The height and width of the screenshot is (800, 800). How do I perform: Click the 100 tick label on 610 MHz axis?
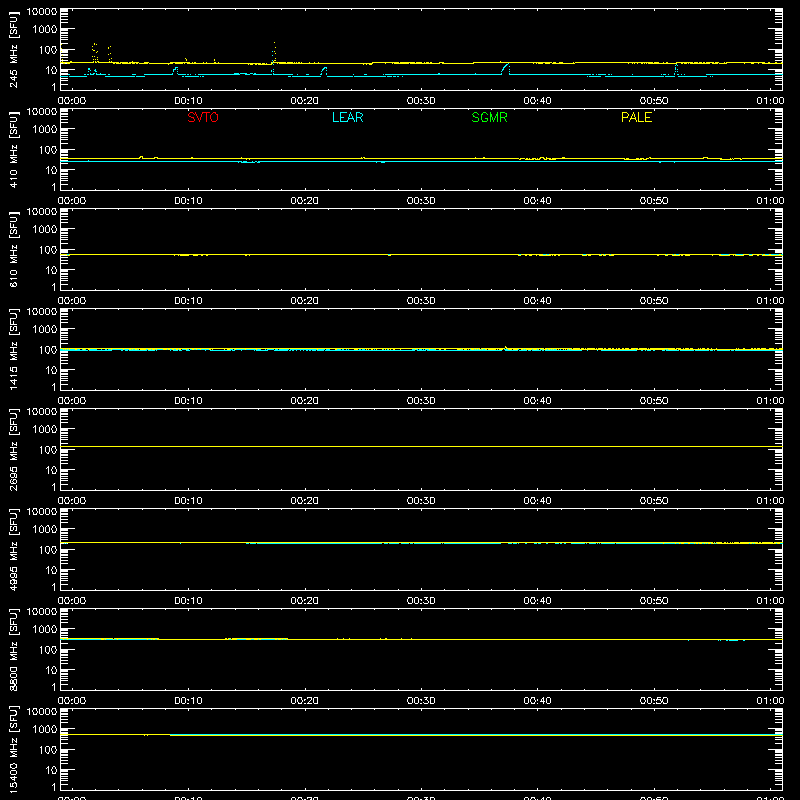pos(48,249)
